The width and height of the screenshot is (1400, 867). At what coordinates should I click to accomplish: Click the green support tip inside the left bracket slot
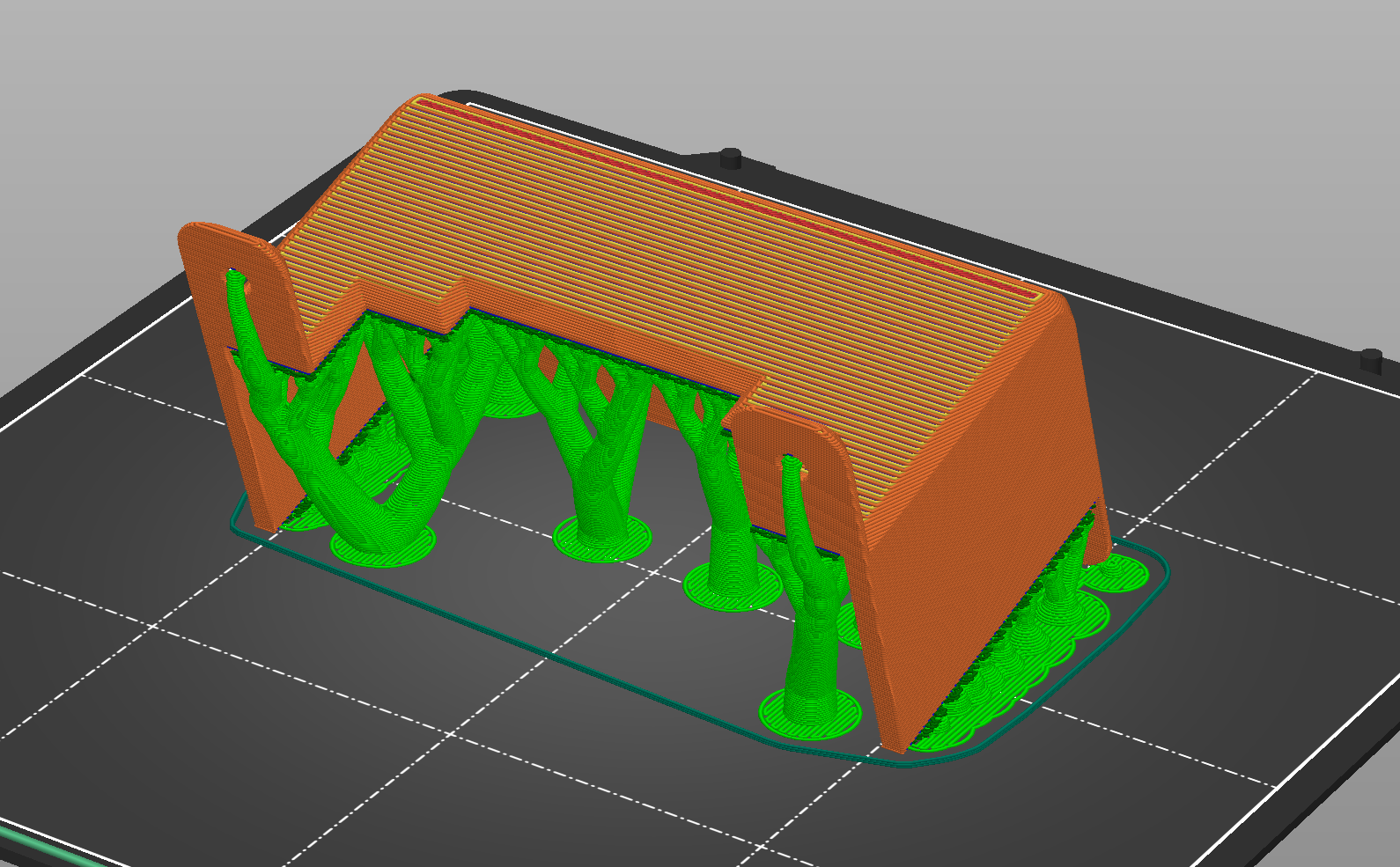click(236, 286)
